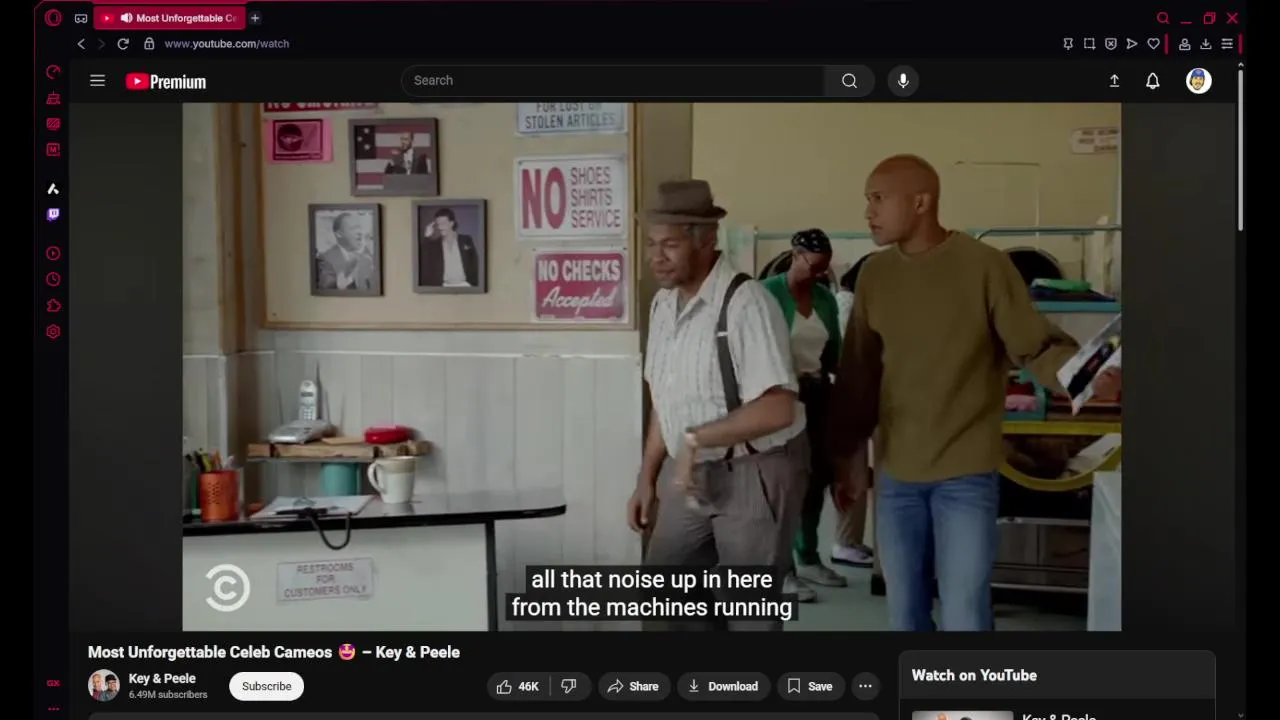The width and height of the screenshot is (1280, 720).
Task: Open Settings gear in sidebar
Action: point(53,332)
